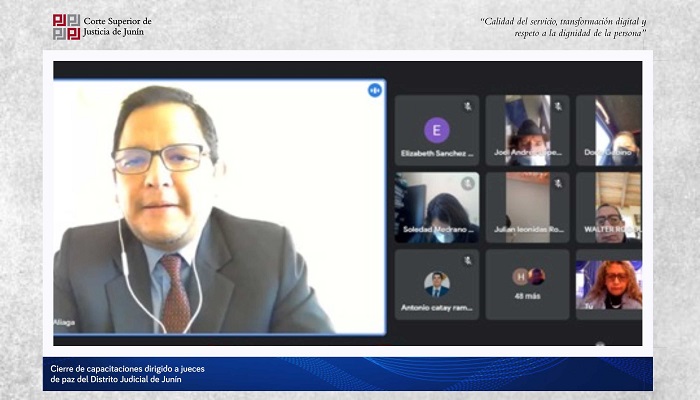This screenshot has height=400, width=700.
Task: Click the 'Elizabeth Sanchez' name label
Action: [x=437, y=154]
